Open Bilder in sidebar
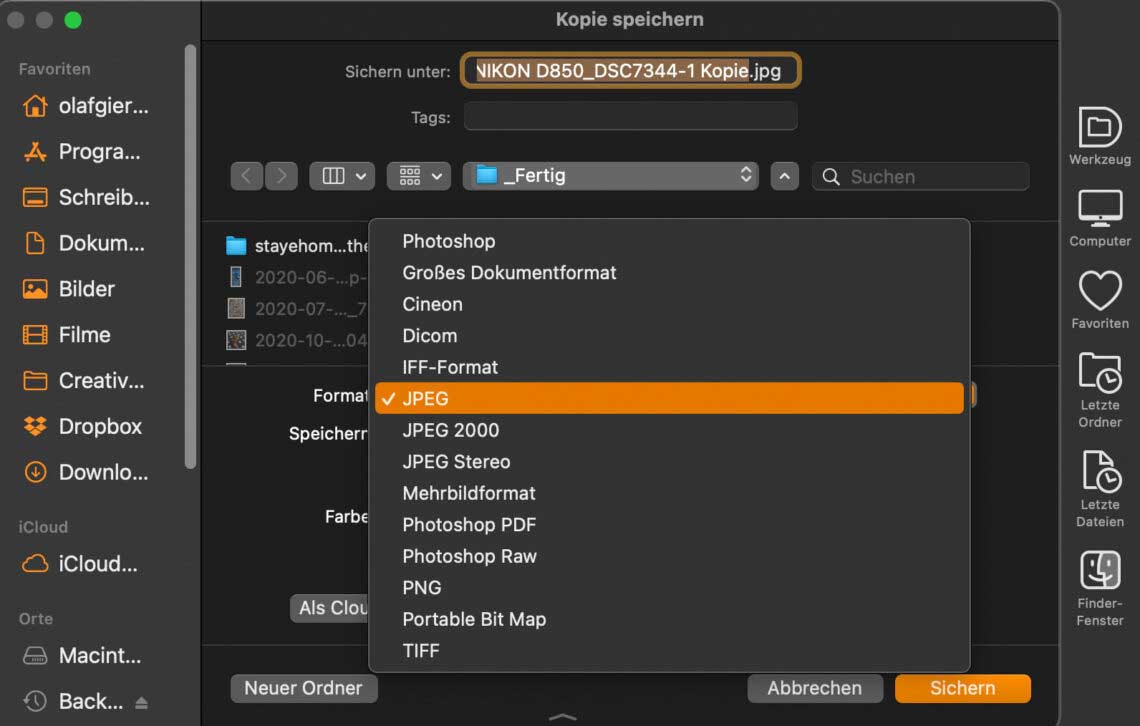This screenshot has width=1140, height=726. coord(69,289)
